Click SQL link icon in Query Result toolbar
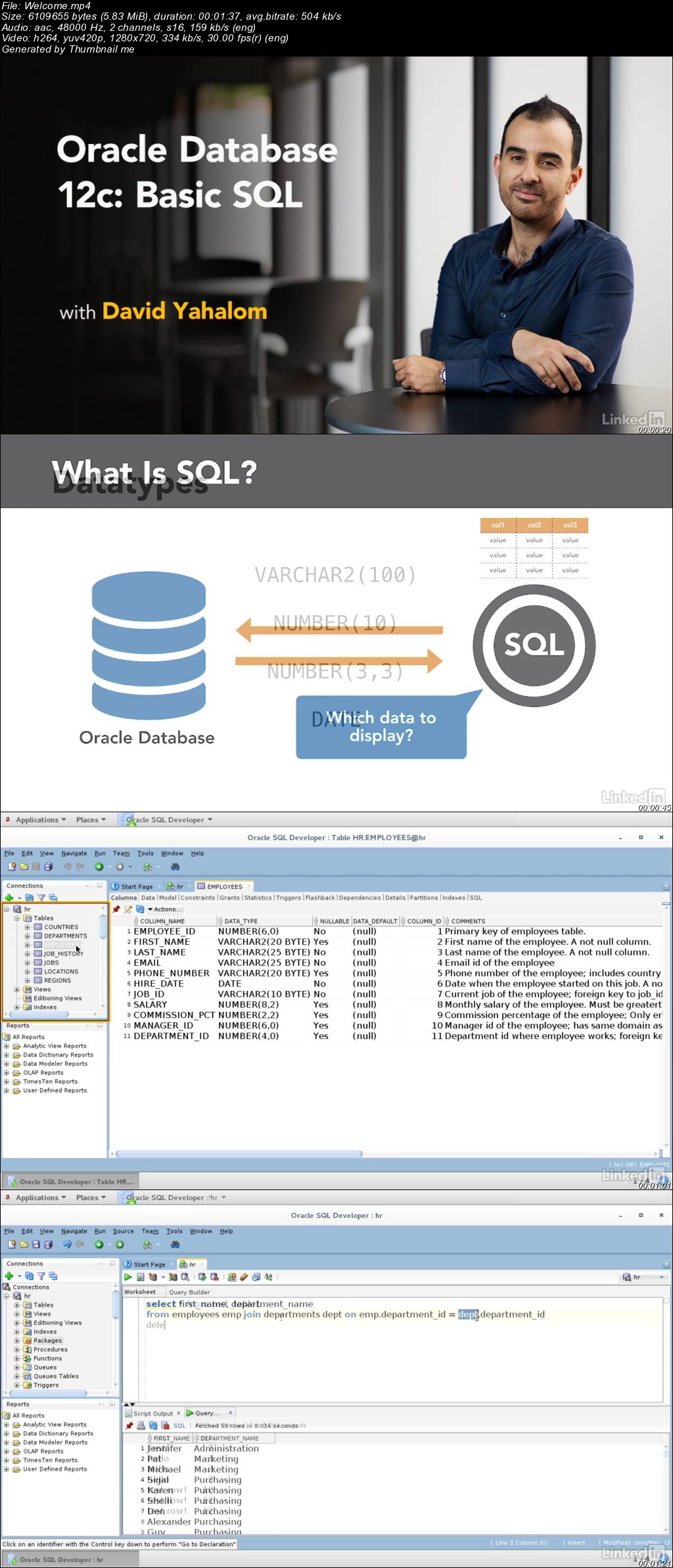 tap(179, 1425)
